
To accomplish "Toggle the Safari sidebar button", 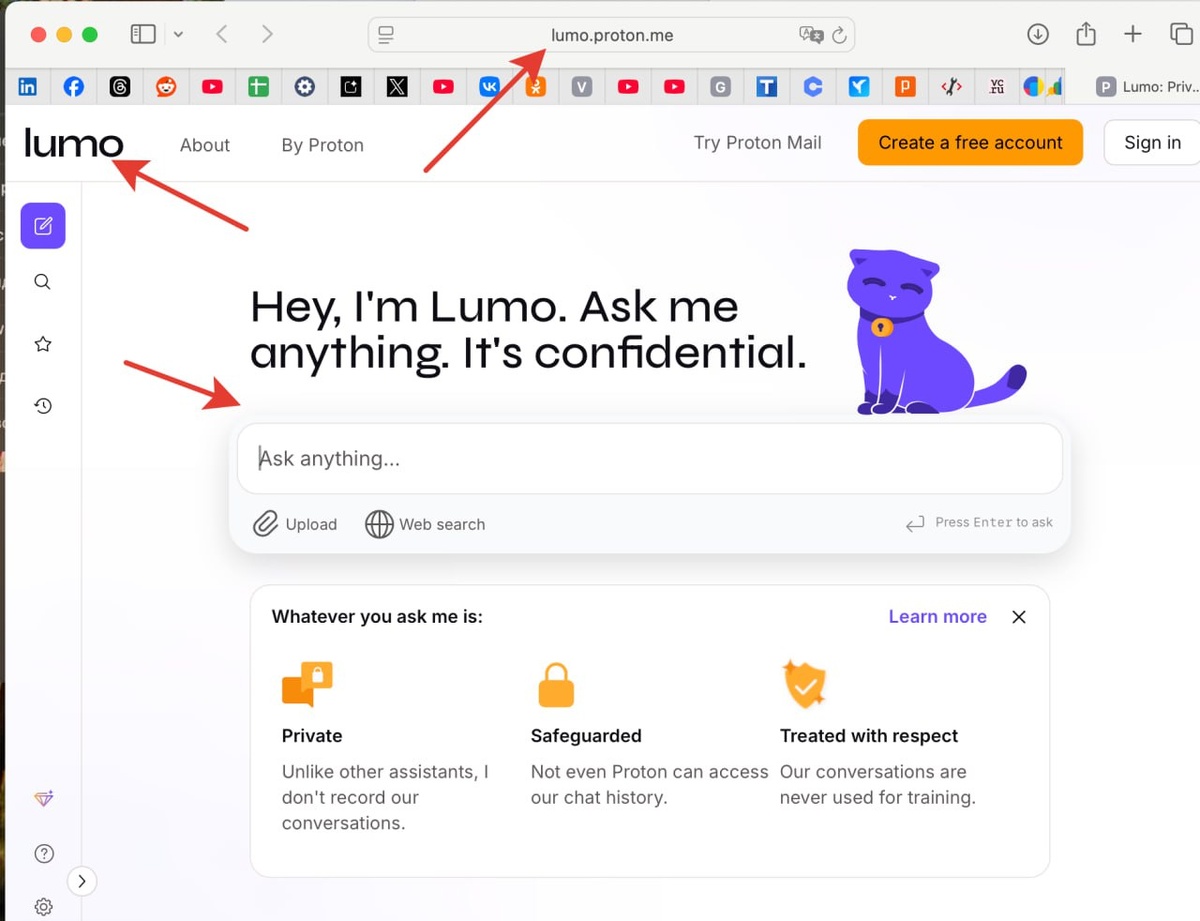I will coord(143,34).
